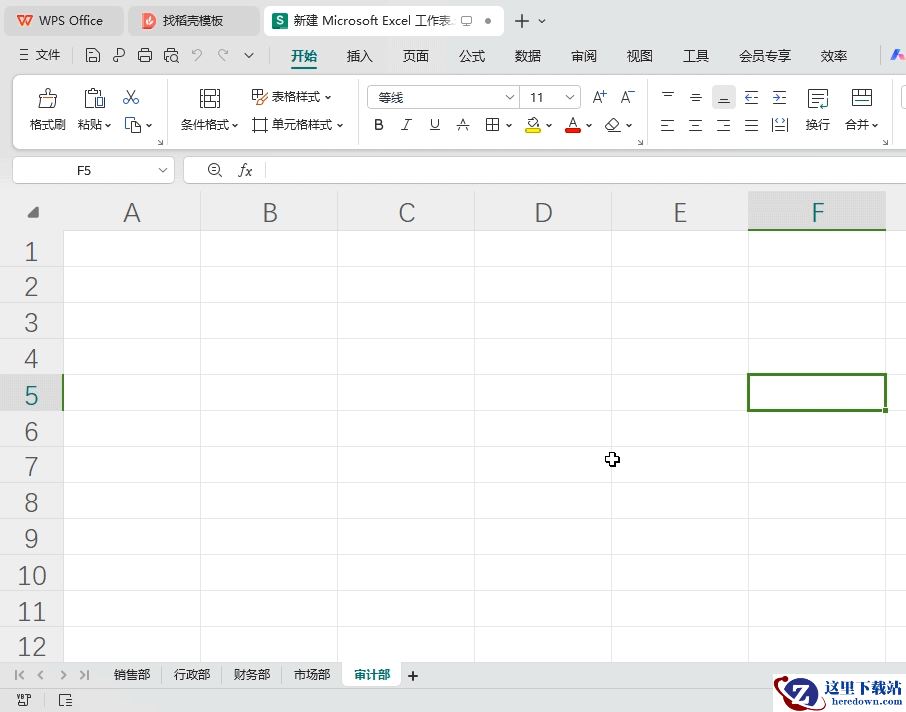
Task: Toggle underline formatting
Action: [x=435, y=125]
